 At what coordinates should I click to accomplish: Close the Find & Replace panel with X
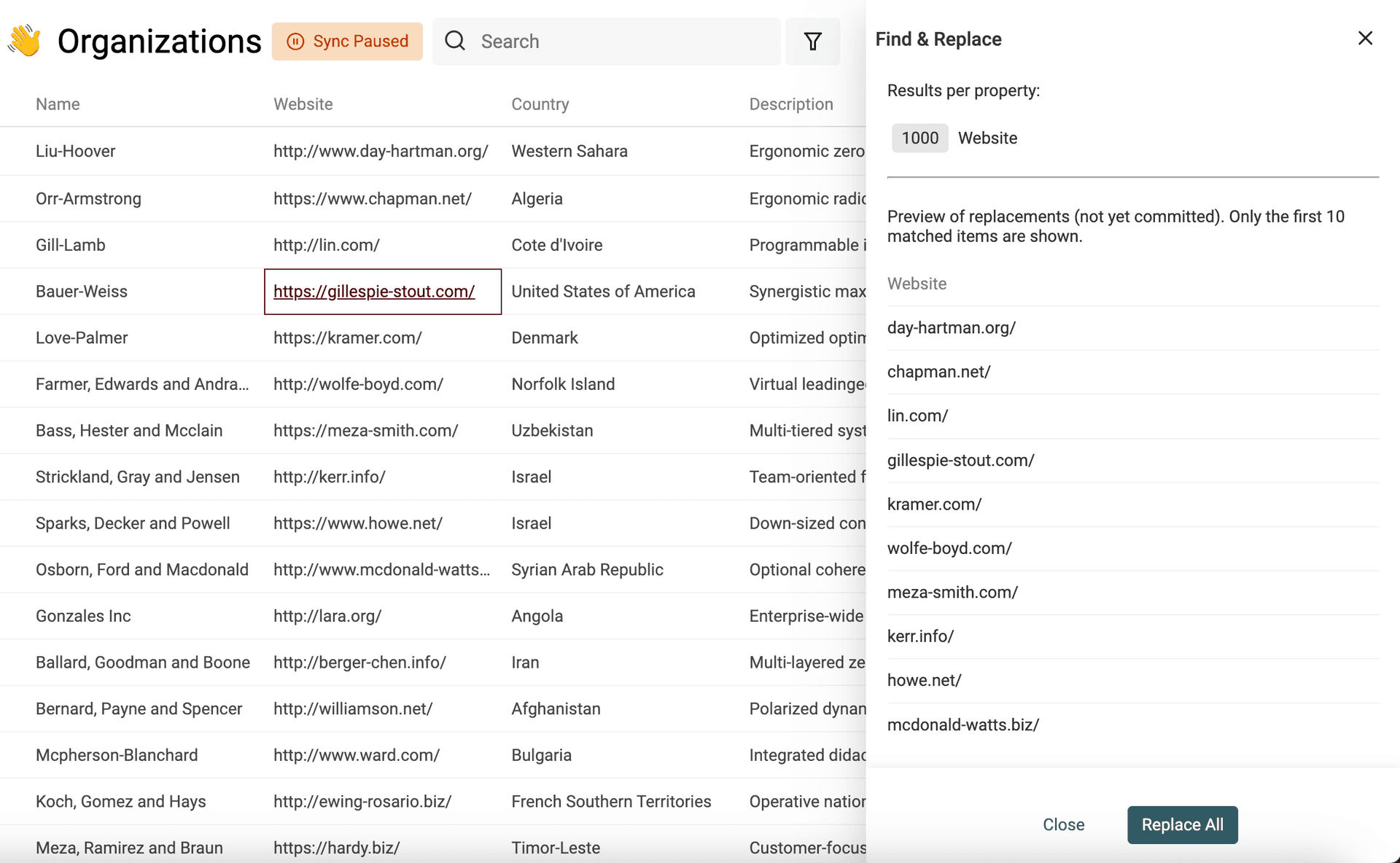[x=1365, y=38]
